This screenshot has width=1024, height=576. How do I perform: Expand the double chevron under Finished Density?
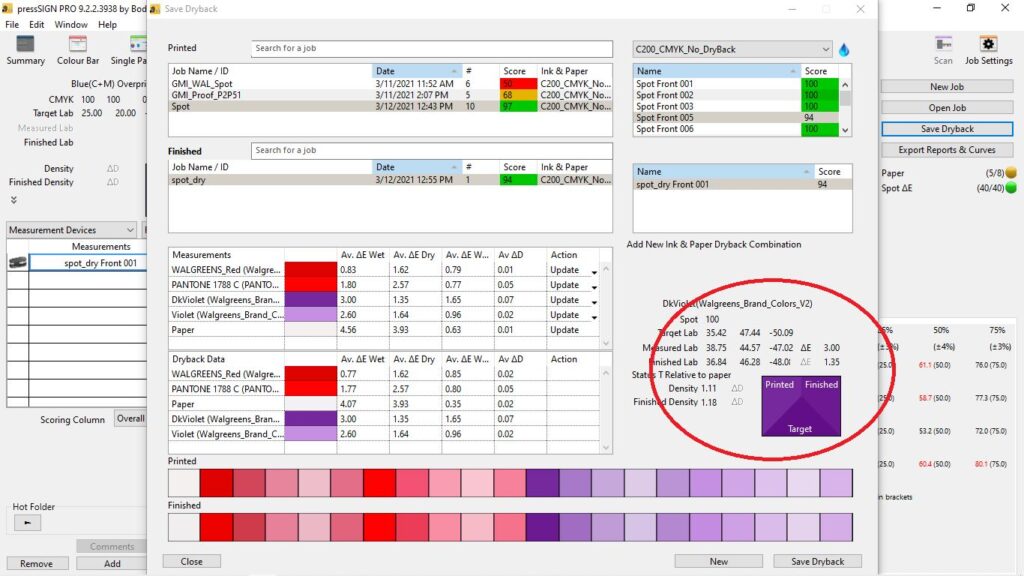pos(14,200)
